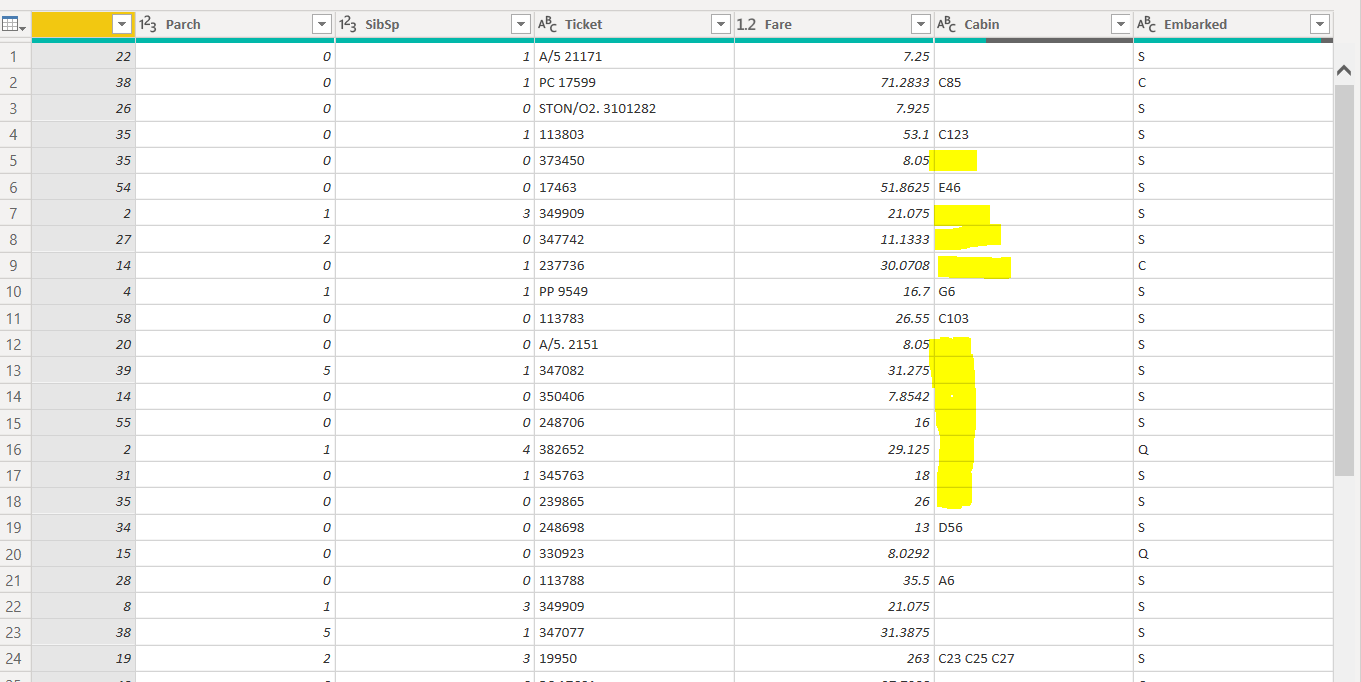Open filter dropdown of highlighted first column
1361x682 pixels.
pos(121,24)
